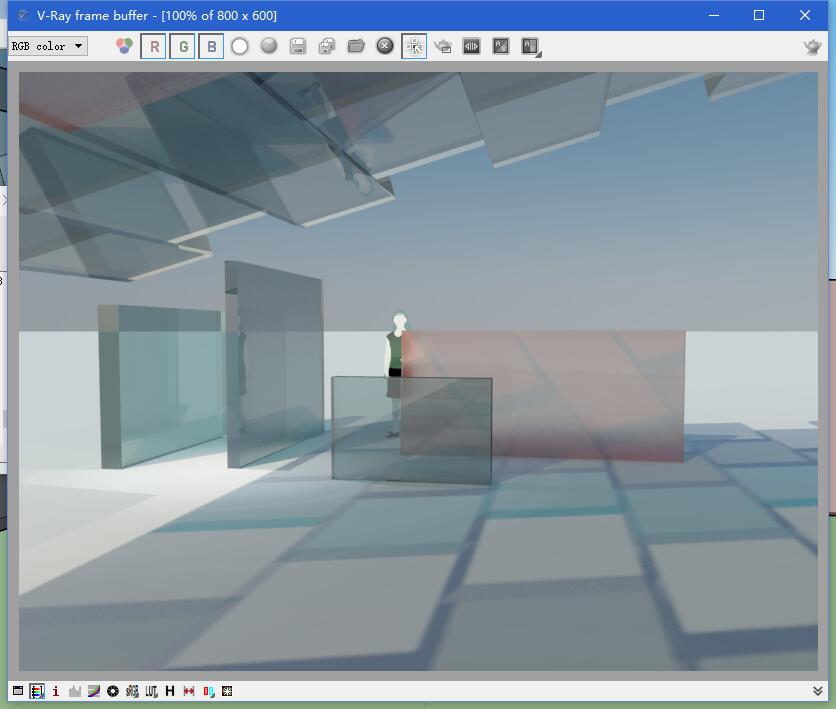Show the color corrections control window
This screenshot has width=836, height=709.
(x=18, y=691)
